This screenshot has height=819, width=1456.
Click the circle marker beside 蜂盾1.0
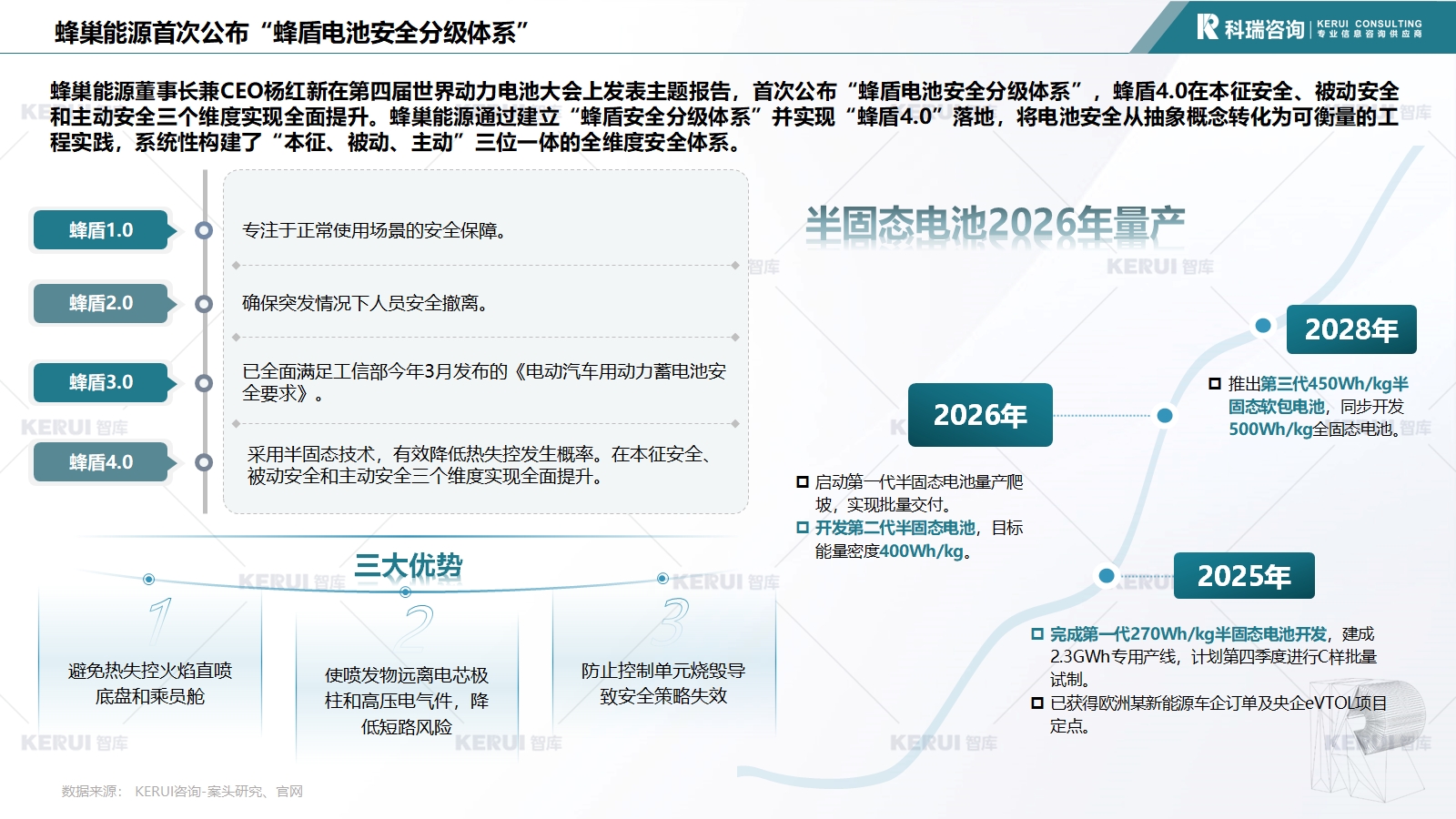pos(204,230)
